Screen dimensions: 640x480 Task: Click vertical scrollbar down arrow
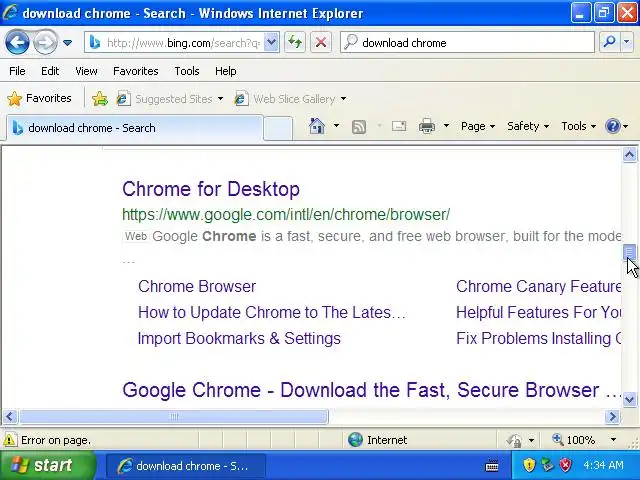pyautogui.click(x=629, y=399)
